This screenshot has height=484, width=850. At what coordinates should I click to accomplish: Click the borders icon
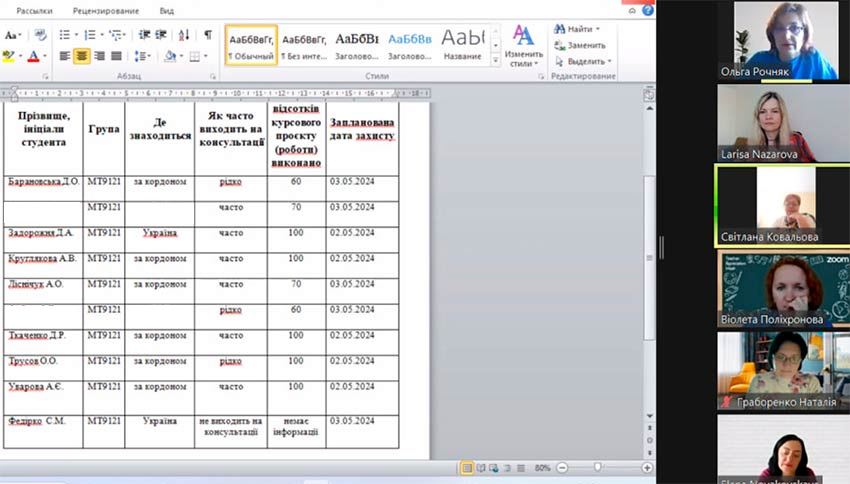195,56
